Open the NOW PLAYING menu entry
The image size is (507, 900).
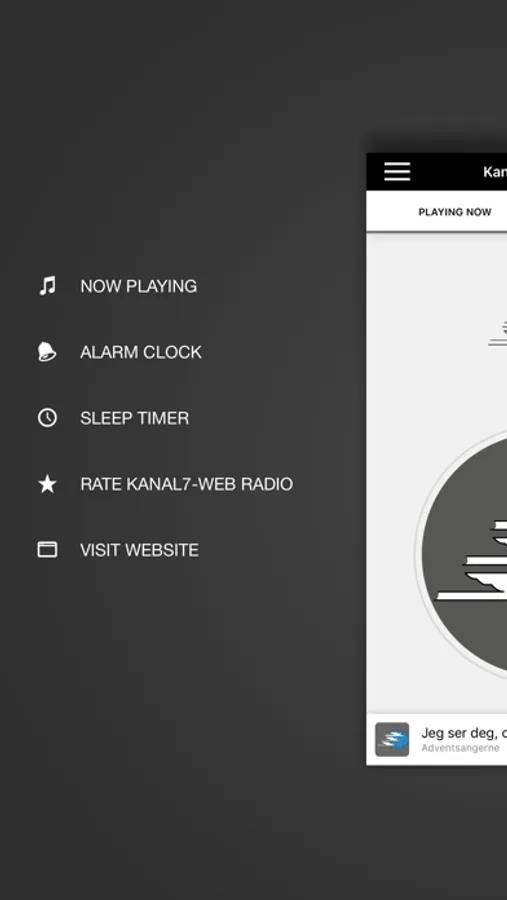tap(138, 286)
